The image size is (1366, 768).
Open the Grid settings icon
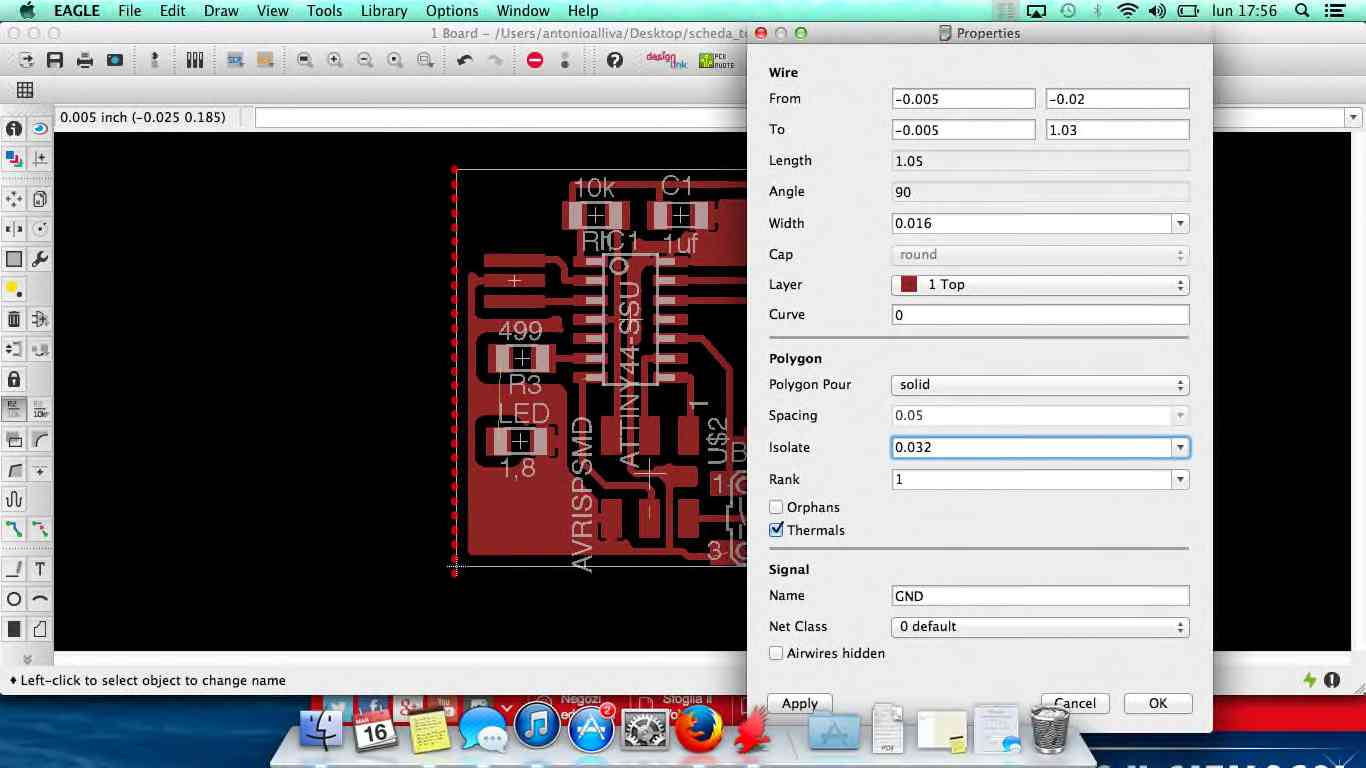click(x=25, y=90)
